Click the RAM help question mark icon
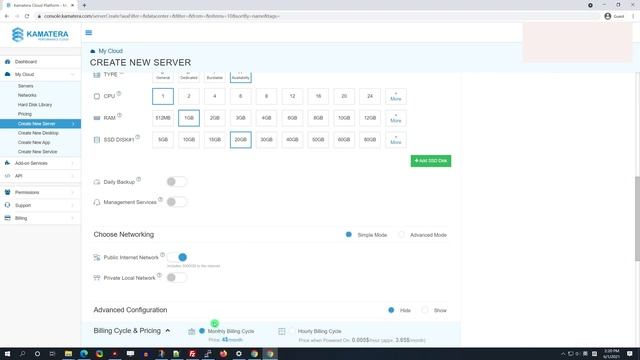Image resolution: width=640 pixels, height=360 pixels. point(120,116)
